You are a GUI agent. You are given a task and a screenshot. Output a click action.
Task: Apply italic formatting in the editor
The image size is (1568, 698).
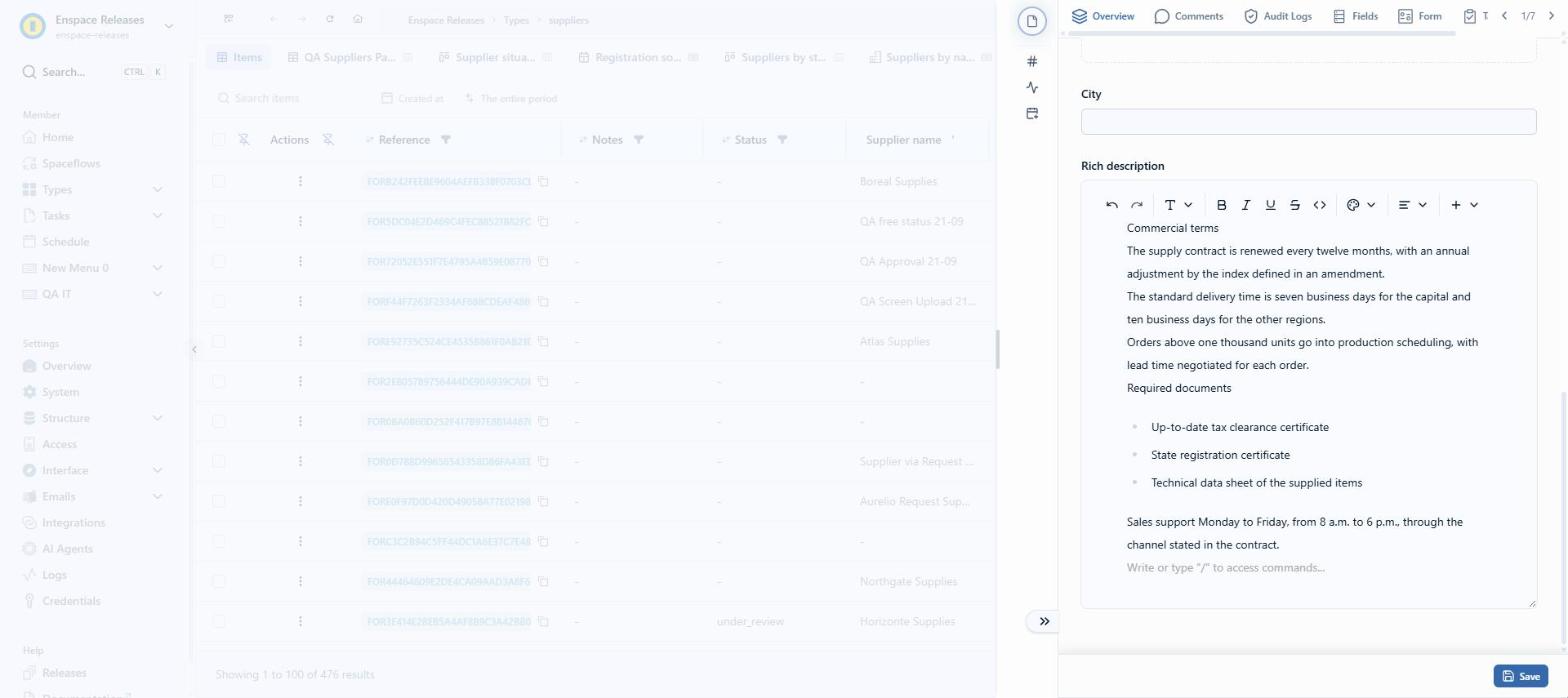coord(1246,205)
